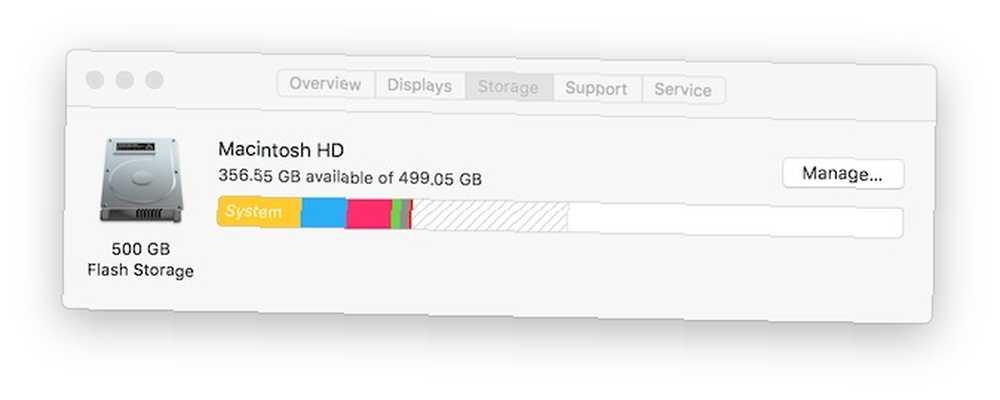Open the Service tab

tap(683, 90)
